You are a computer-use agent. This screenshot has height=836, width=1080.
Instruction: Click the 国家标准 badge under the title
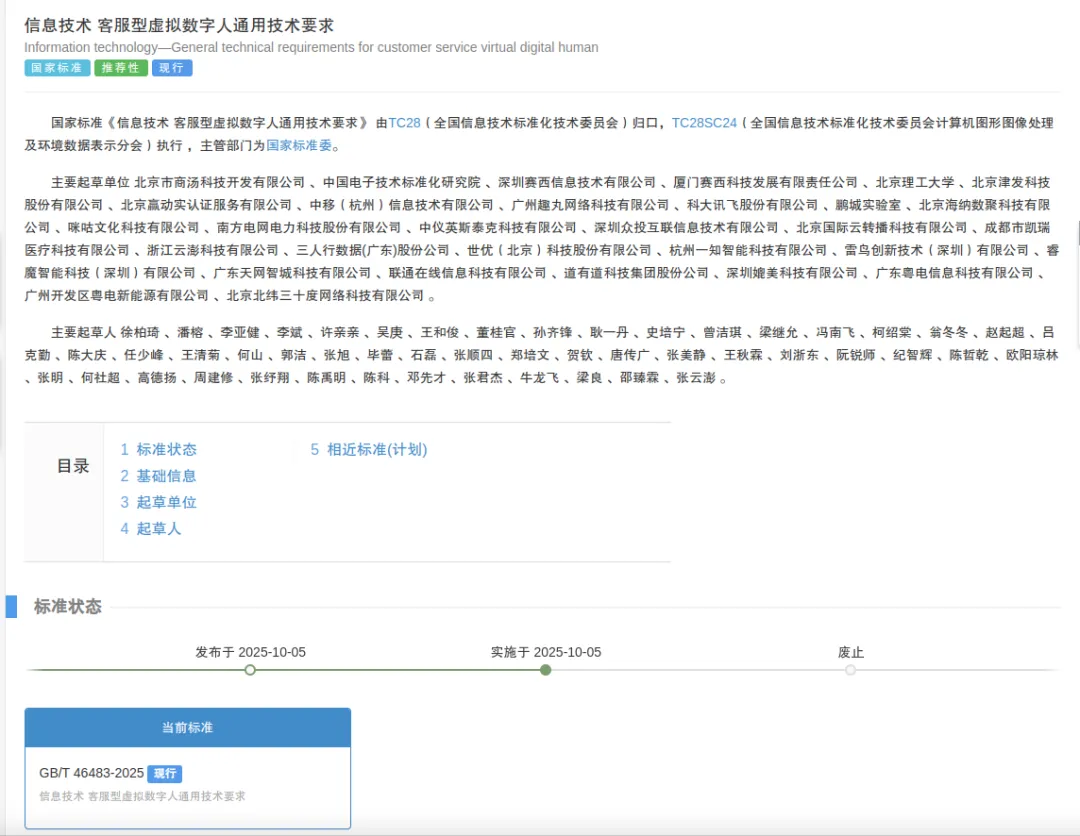pos(56,68)
